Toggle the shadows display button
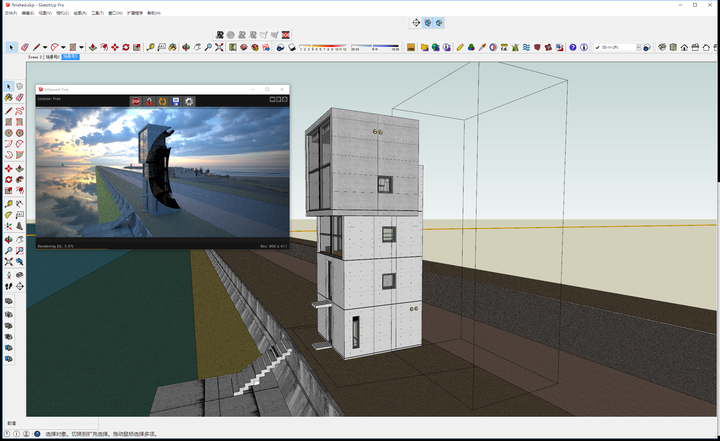Image resolution: width=720 pixels, height=441 pixels. click(x=291, y=47)
